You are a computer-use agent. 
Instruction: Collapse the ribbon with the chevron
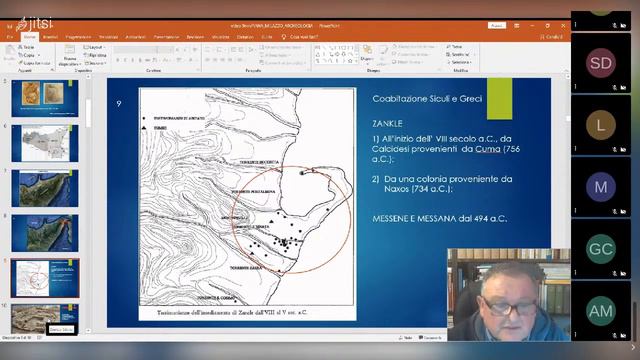point(567,71)
